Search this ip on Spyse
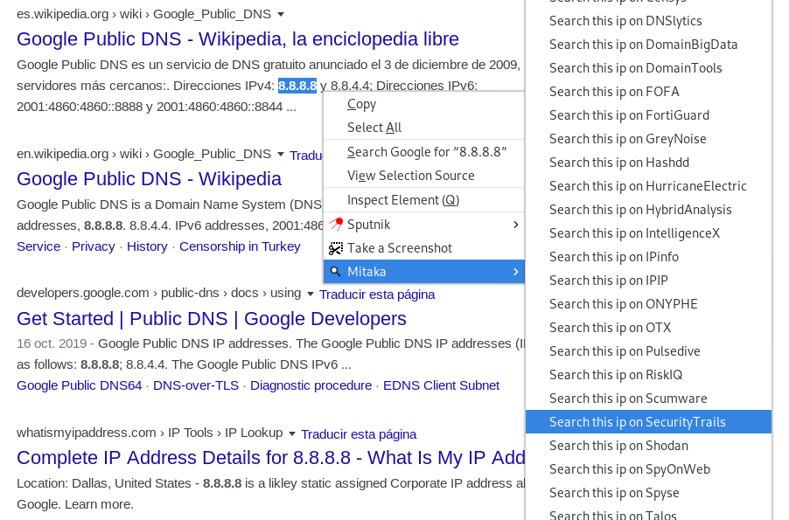The image size is (789, 520). 649,493
